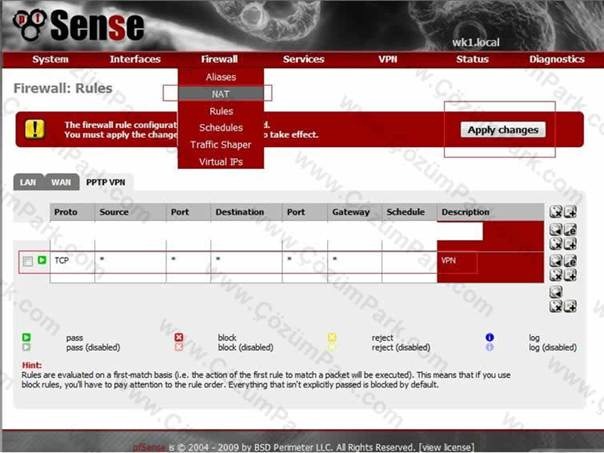Click the red Hint: label

32,365
